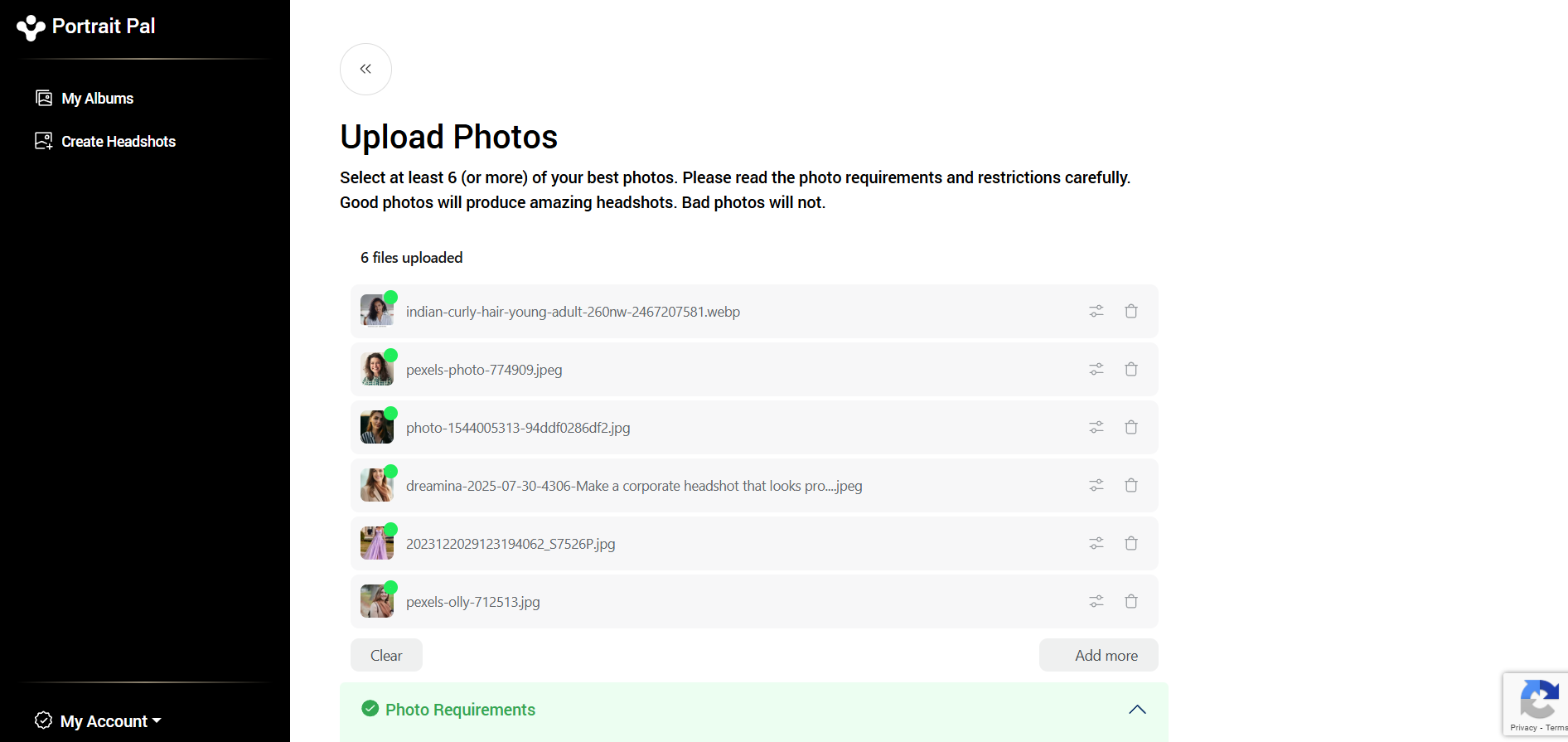1568x742 pixels.
Task: Toggle the green upload status dot on first photo
Action: click(x=391, y=298)
